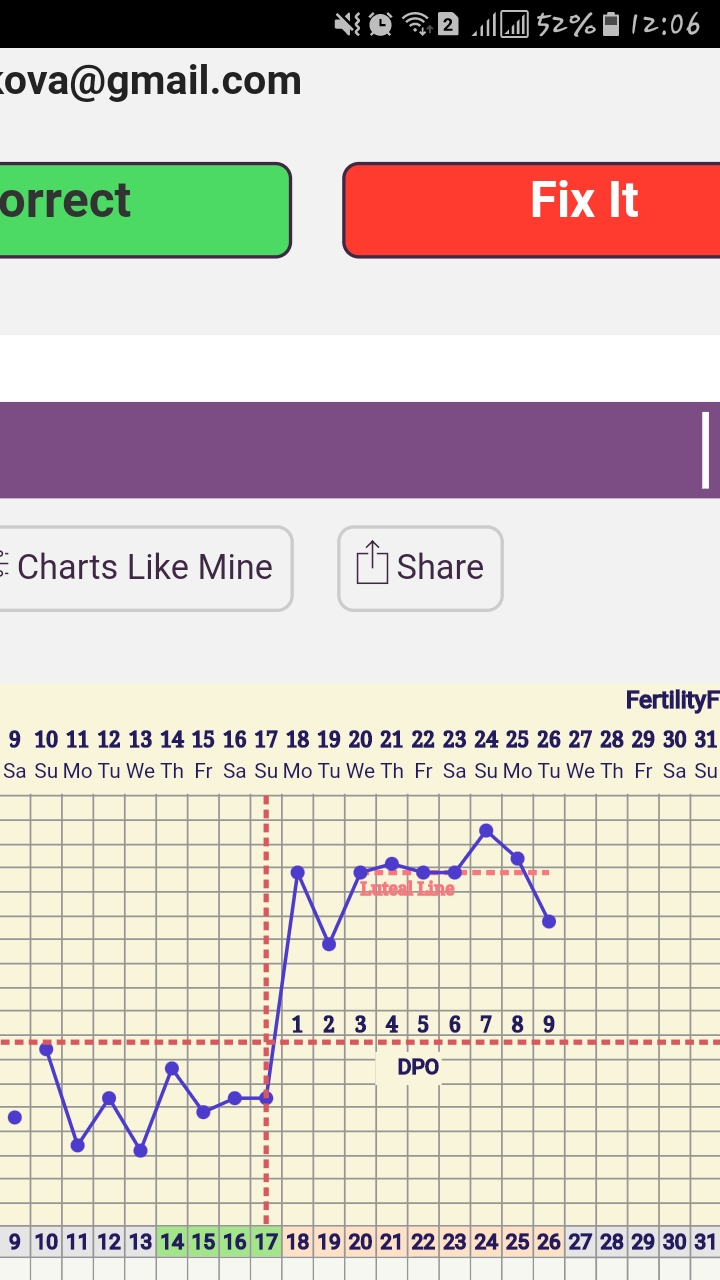The image size is (720, 1280).
Task: Select day 17 in the bottom date row
Action: (266, 1242)
